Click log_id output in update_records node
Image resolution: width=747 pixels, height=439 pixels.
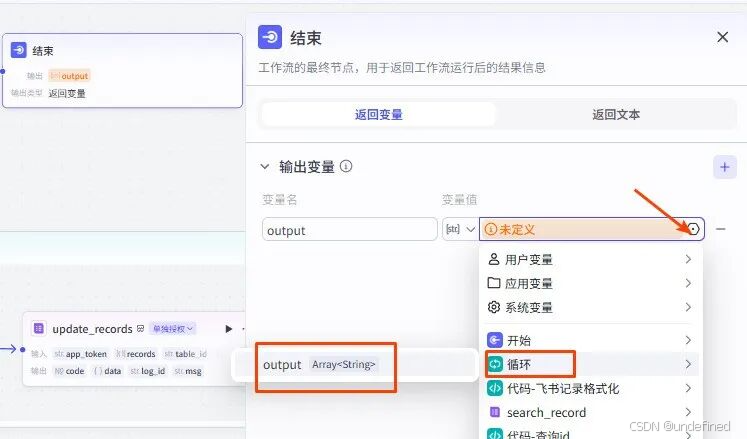click(x=147, y=371)
